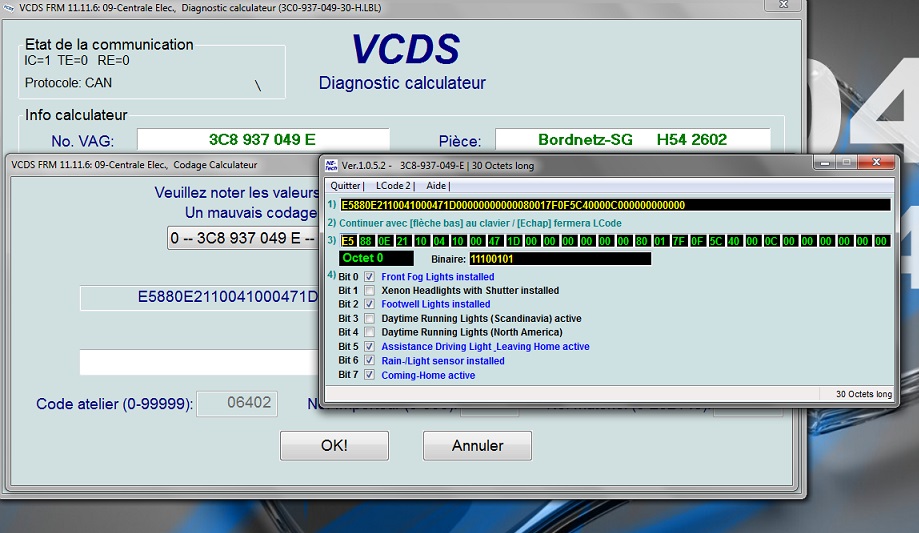The width and height of the screenshot is (919, 533).
Task: Open the LCode 2 menu
Action: coord(394,186)
